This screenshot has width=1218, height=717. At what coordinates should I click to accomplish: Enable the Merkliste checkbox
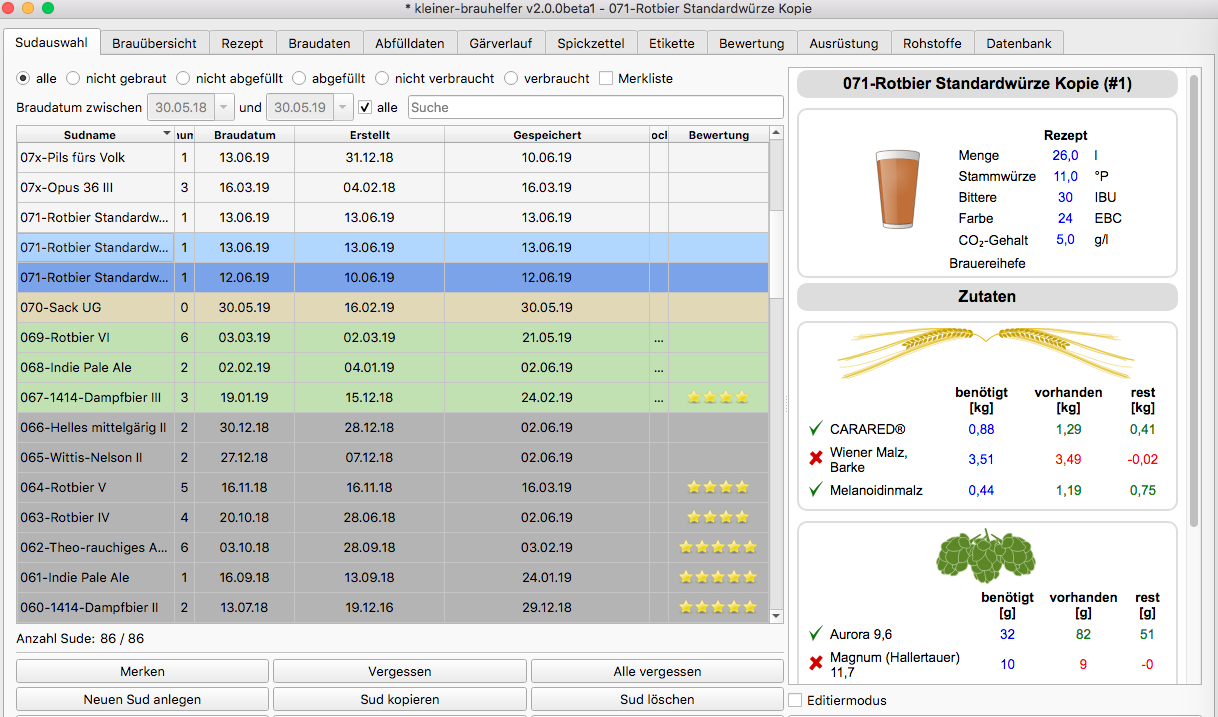606,78
